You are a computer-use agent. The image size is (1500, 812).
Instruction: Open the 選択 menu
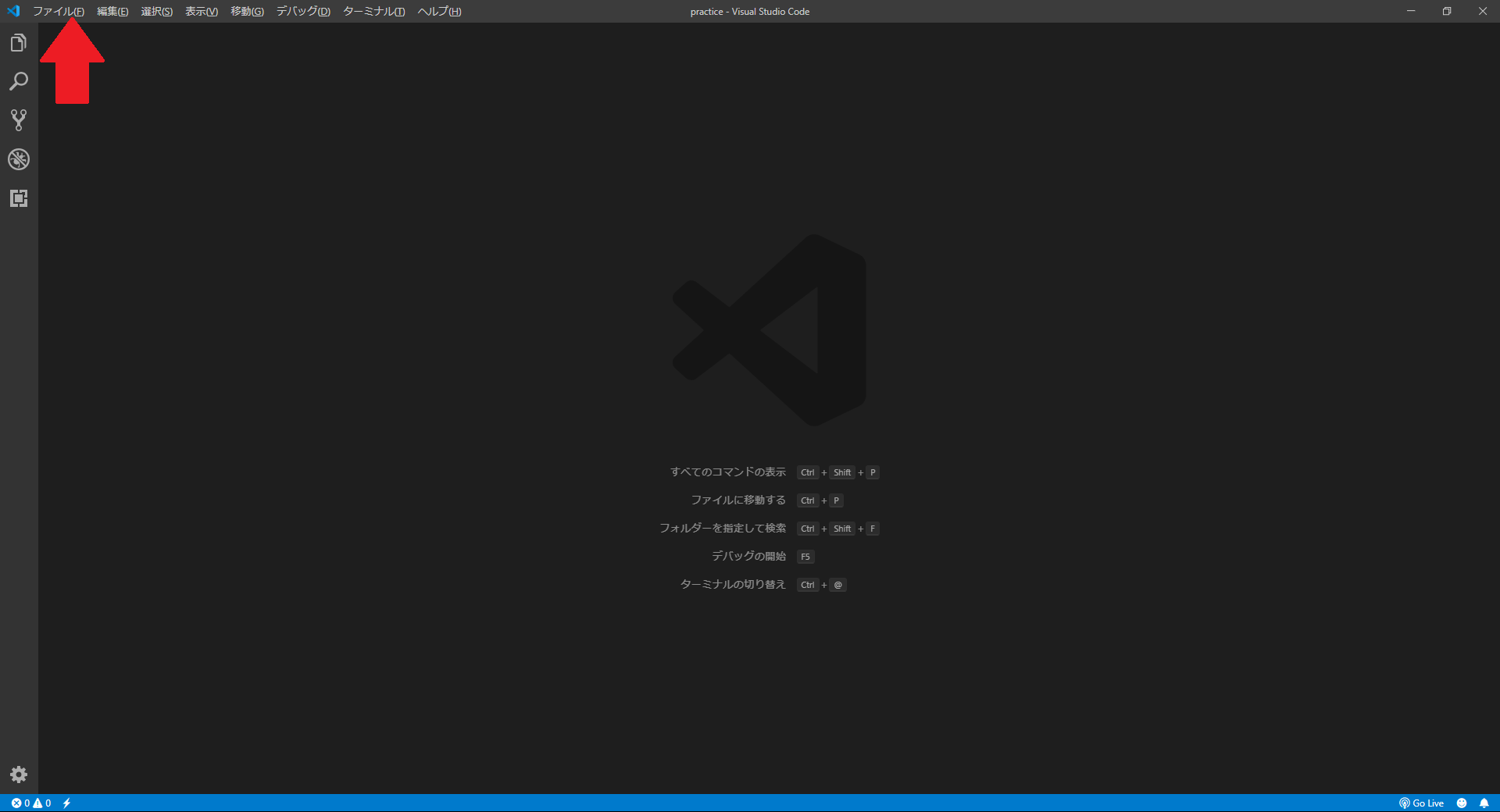click(155, 11)
